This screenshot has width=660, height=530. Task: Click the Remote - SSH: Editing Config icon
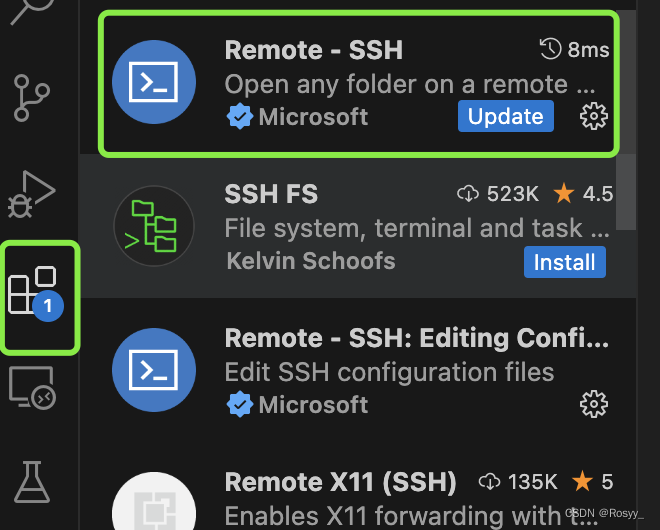pyautogui.click(x=154, y=370)
